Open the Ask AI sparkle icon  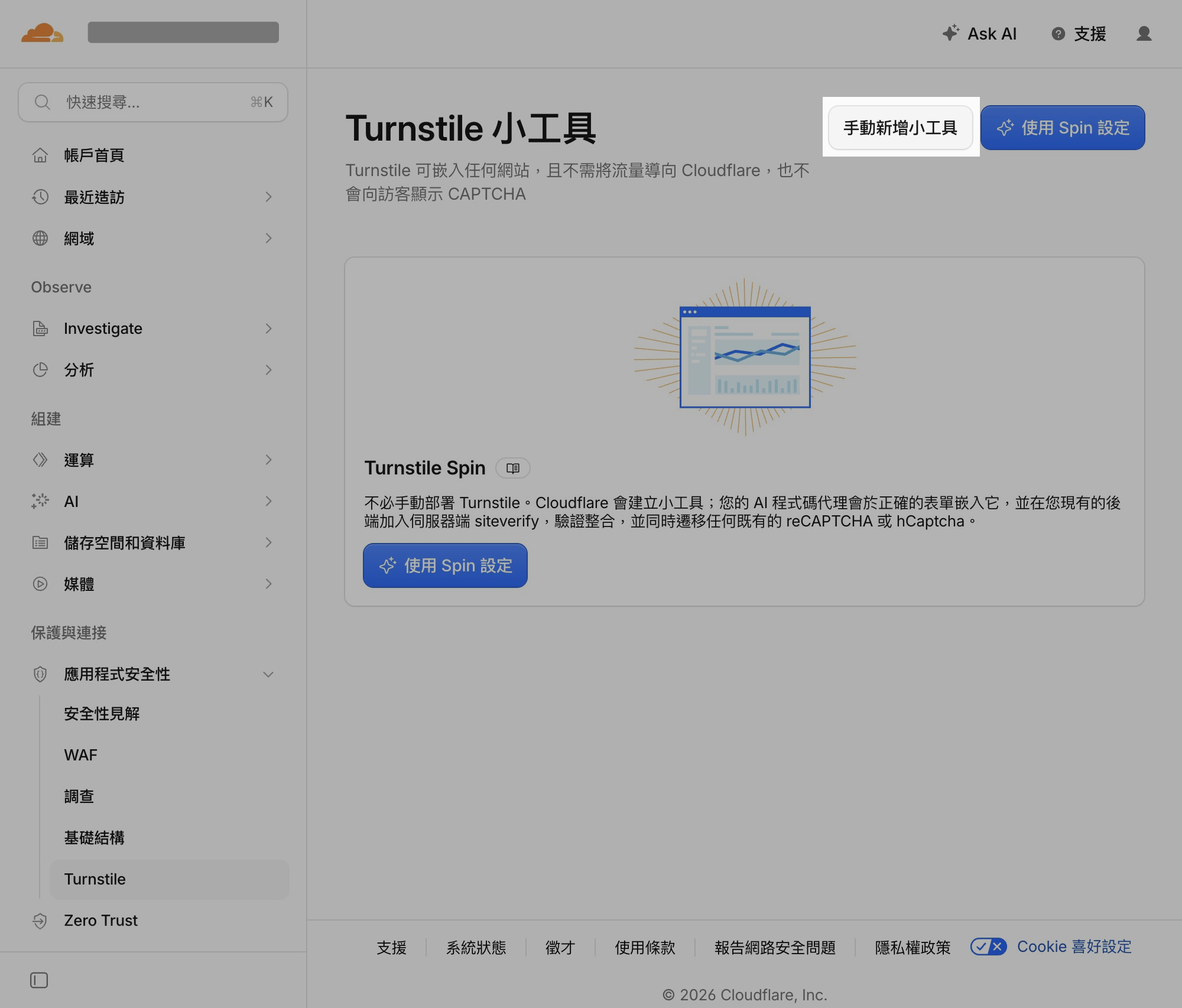(x=950, y=33)
